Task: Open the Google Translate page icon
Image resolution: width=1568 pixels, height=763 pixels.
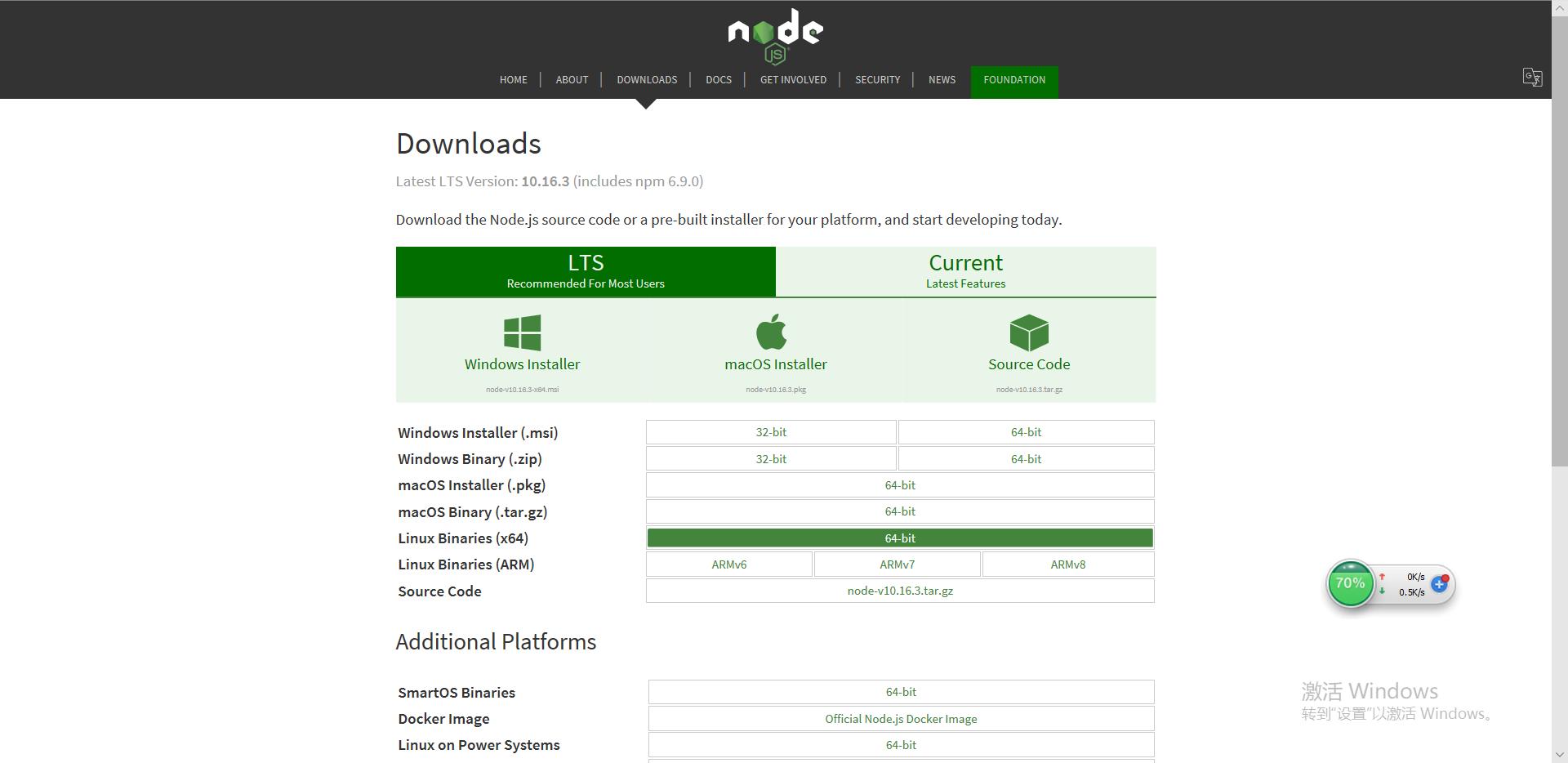Action: pos(1532,78)
